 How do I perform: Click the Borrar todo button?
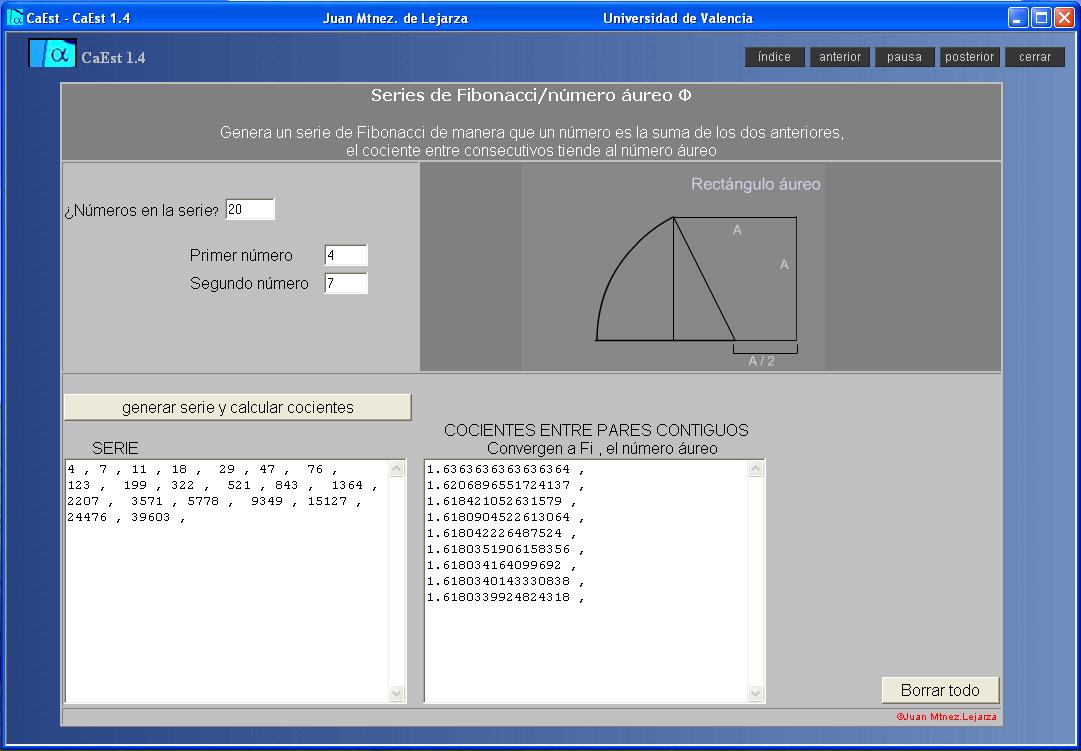point(940,690)
